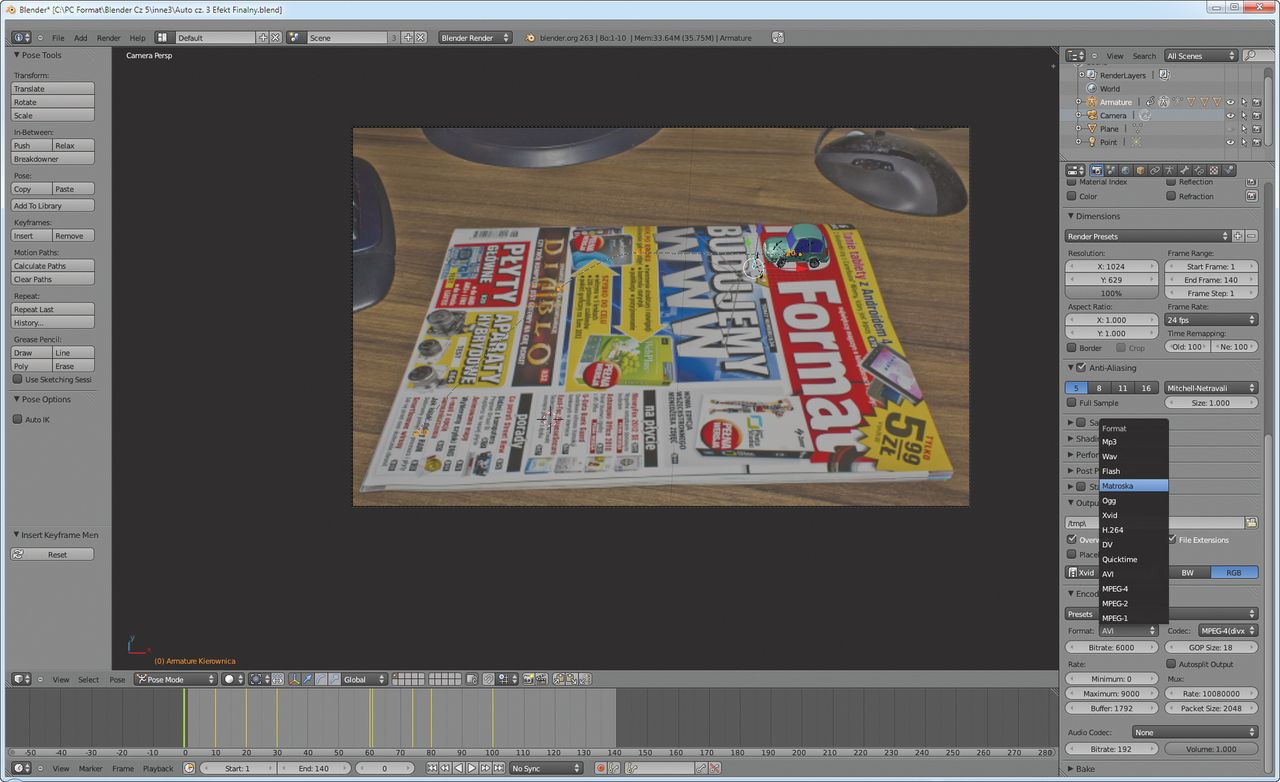Click the Breakdowner button
Viewport: 1280px width, 782px height.
click(x=53, y=159)
